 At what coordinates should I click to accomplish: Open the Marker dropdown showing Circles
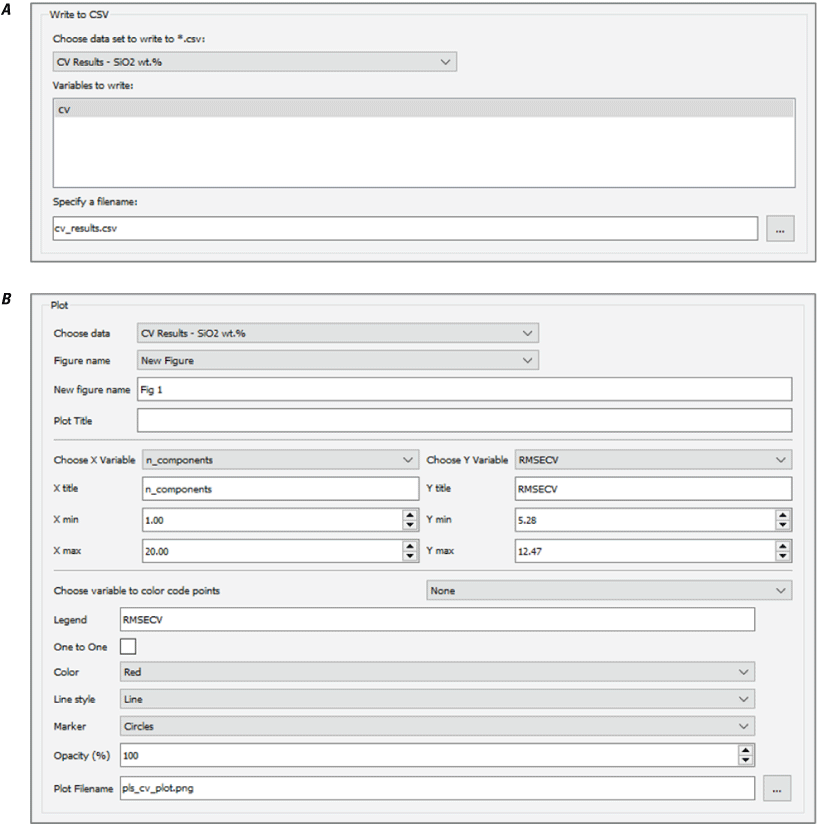click(436, 726)
